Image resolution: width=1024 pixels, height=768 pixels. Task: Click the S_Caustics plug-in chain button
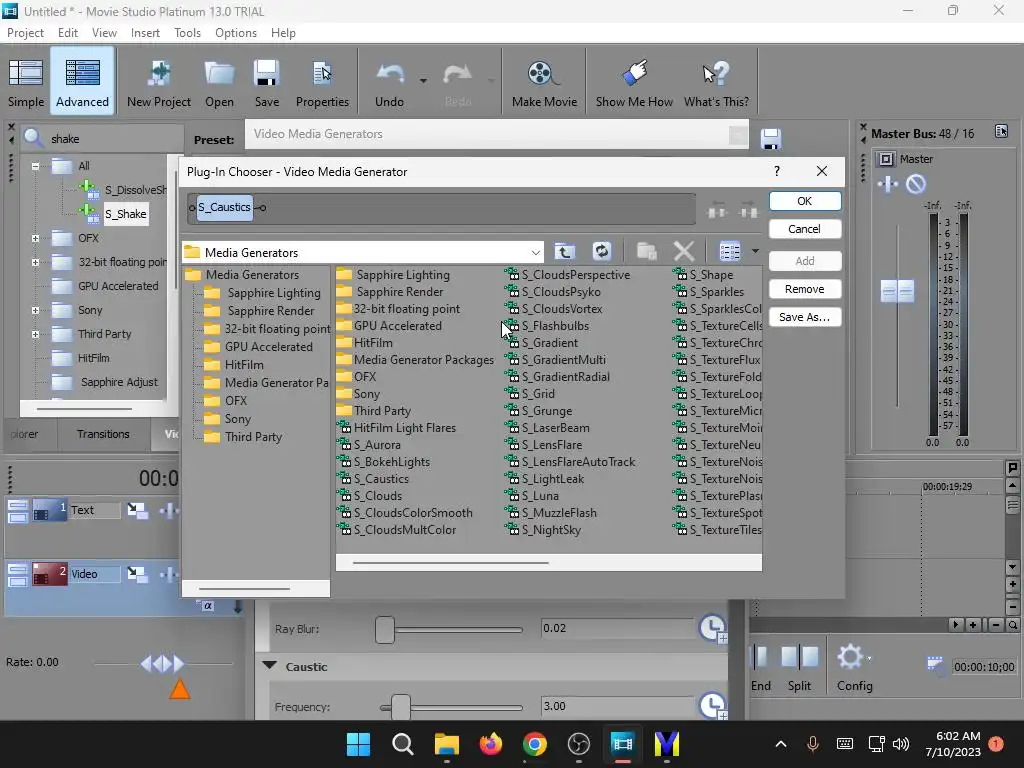point(225,208)
